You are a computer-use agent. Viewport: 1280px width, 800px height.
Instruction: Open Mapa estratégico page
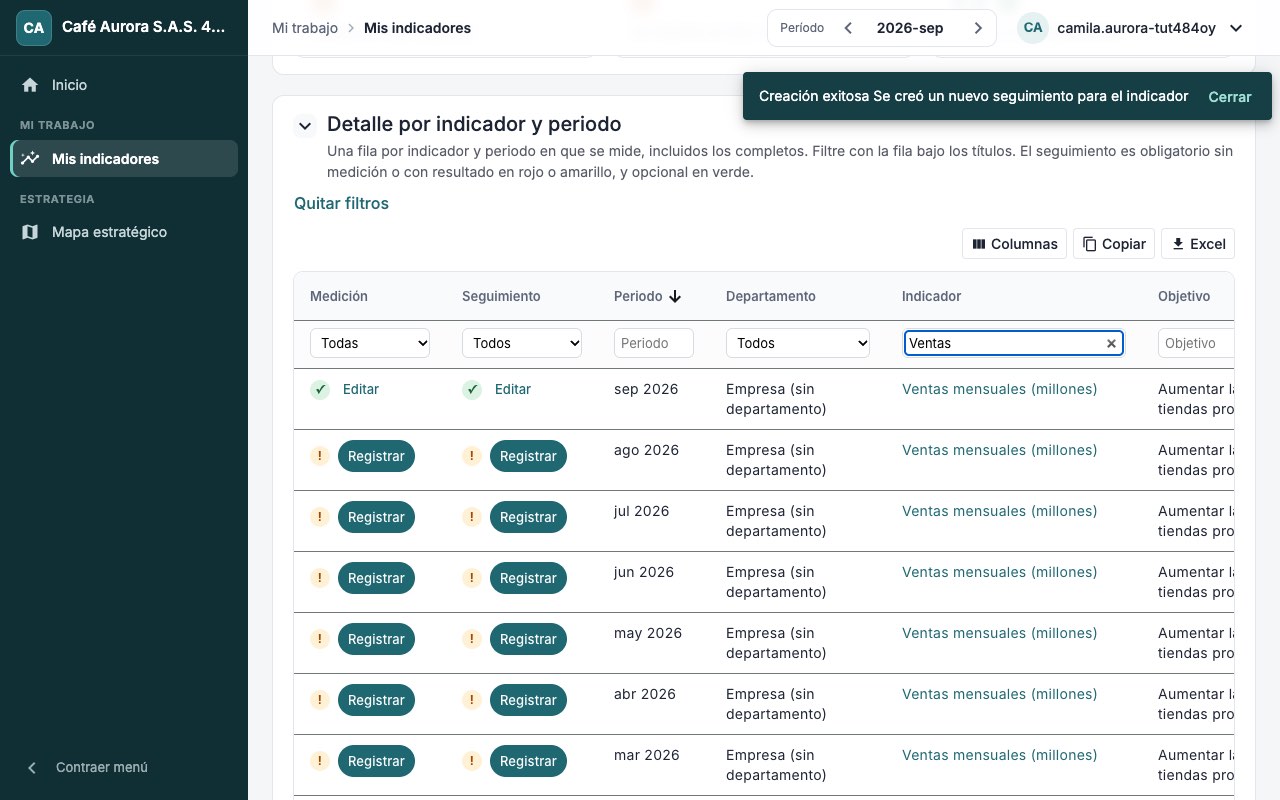tap(124, 232)
